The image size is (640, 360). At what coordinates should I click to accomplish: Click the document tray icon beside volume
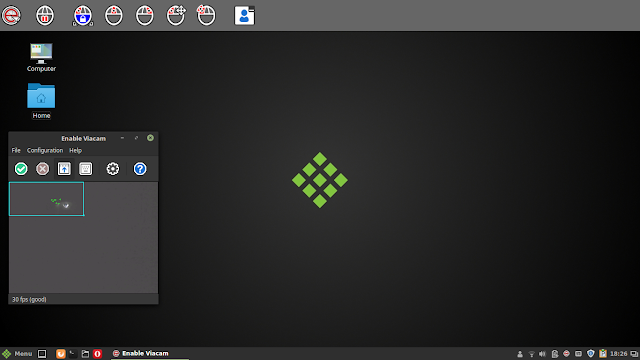pyautogui.click(x=554, y=354)
